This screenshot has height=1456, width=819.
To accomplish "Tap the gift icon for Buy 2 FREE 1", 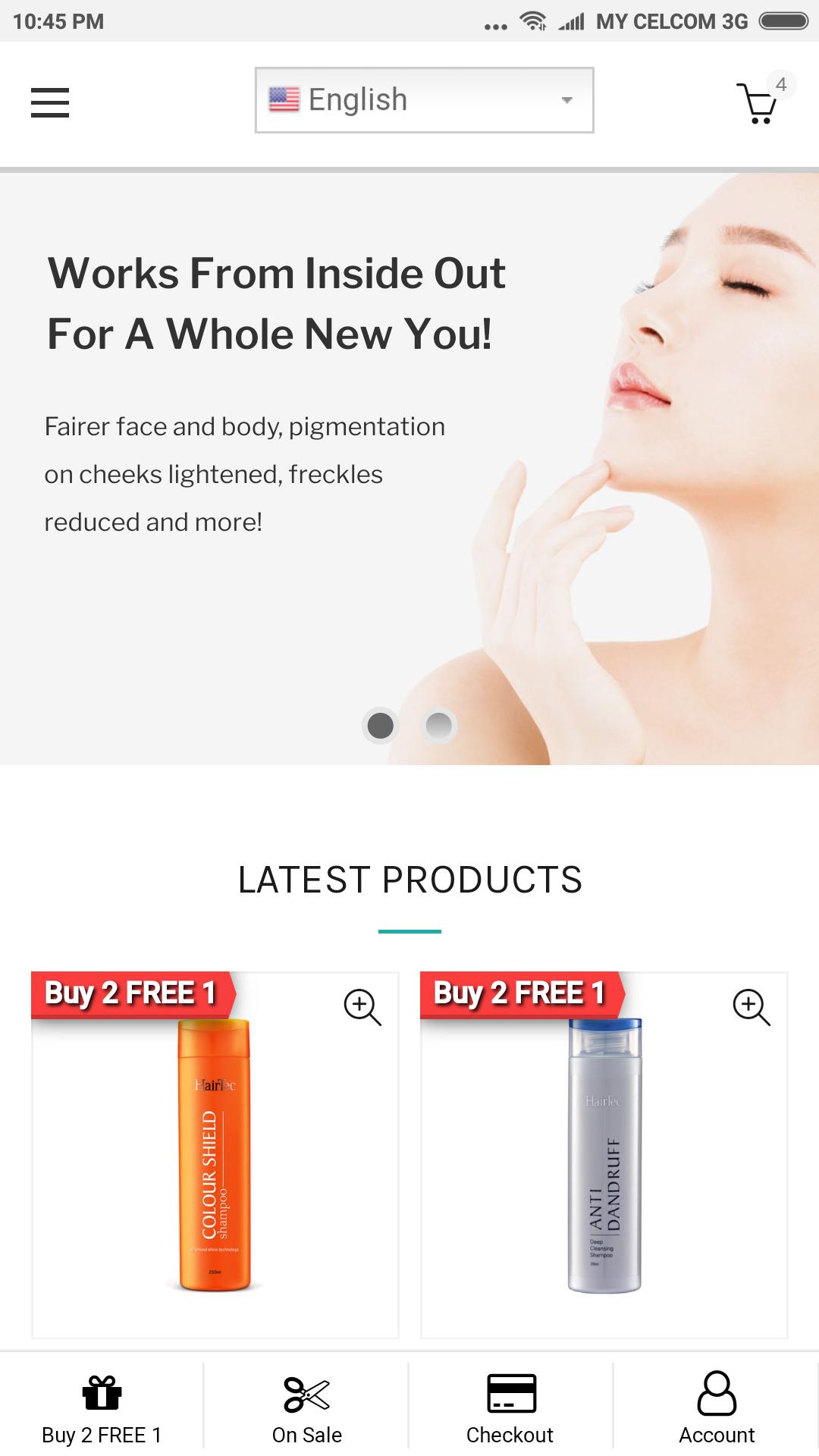I will (102, 1392).
